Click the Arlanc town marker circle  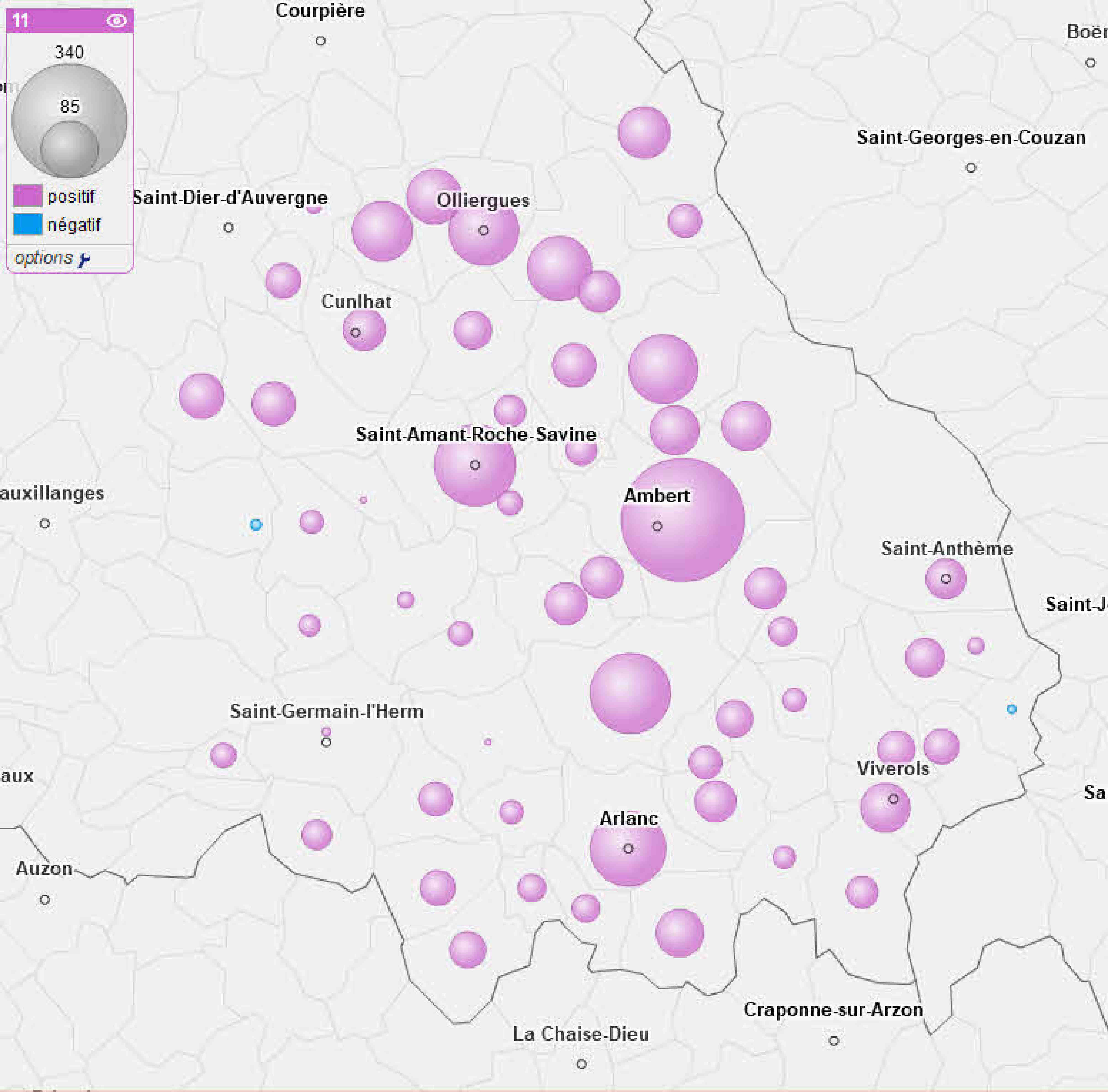click(x=628, y=848)
